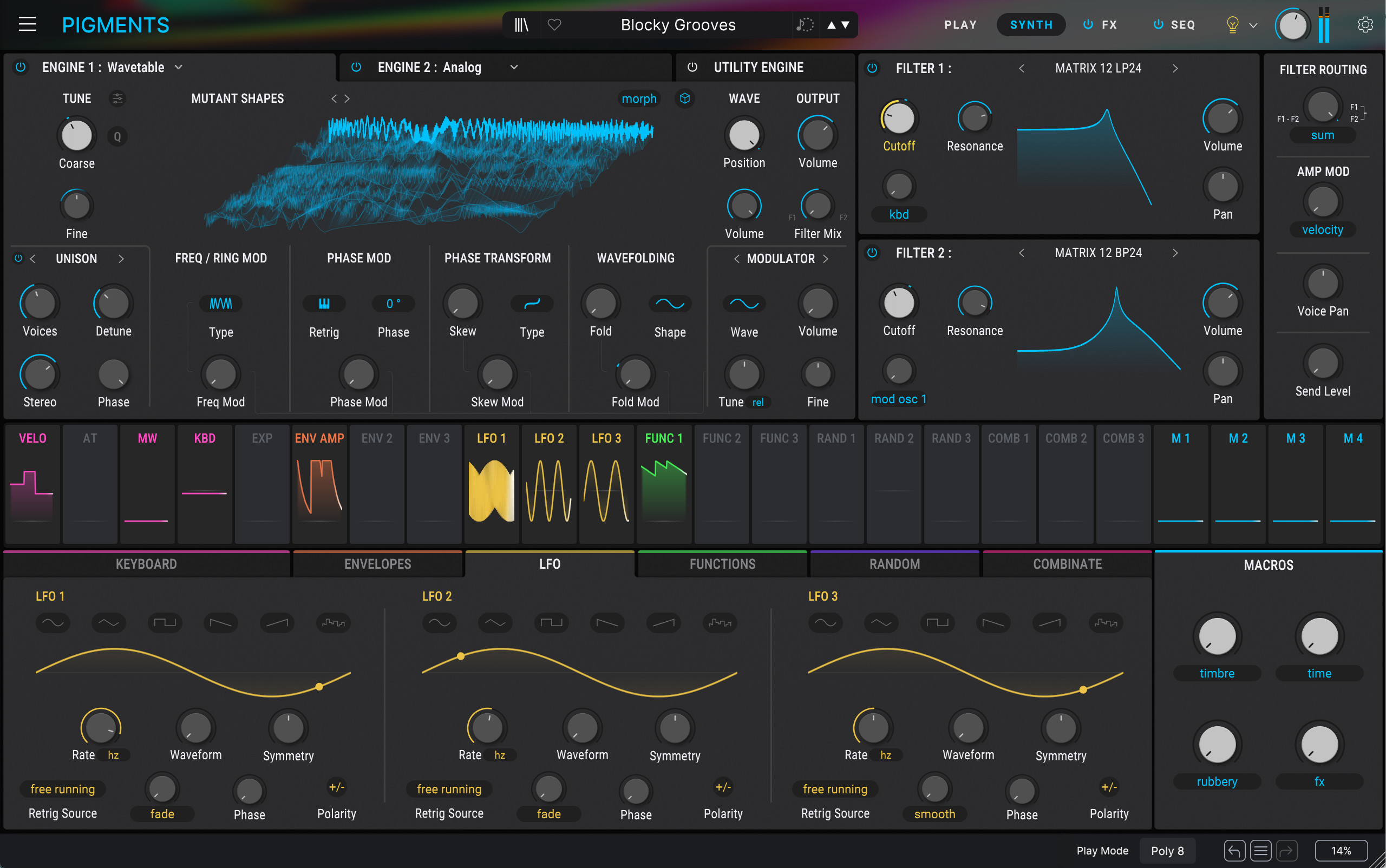Toggle LFO 3 polarity +/- button
This screenshot has height=868, width=1386.
coord(1109,787)
